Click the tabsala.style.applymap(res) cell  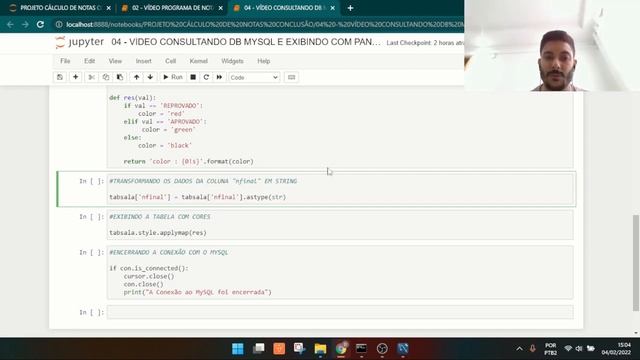(340, 224)
